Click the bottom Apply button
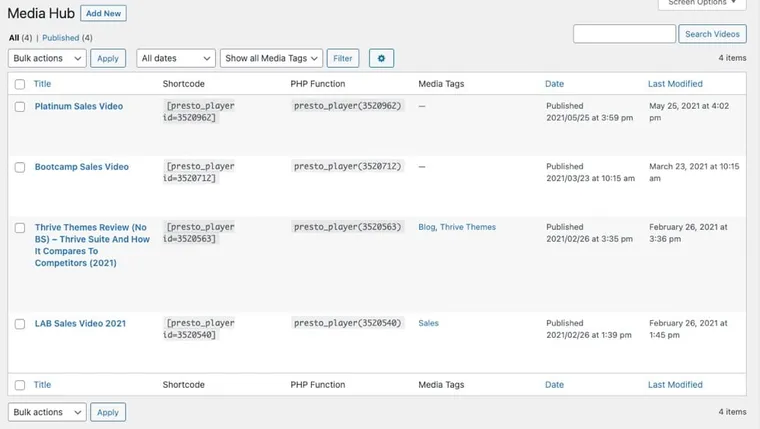Screen dimensions: 760x429 click(x=108, y=412)
